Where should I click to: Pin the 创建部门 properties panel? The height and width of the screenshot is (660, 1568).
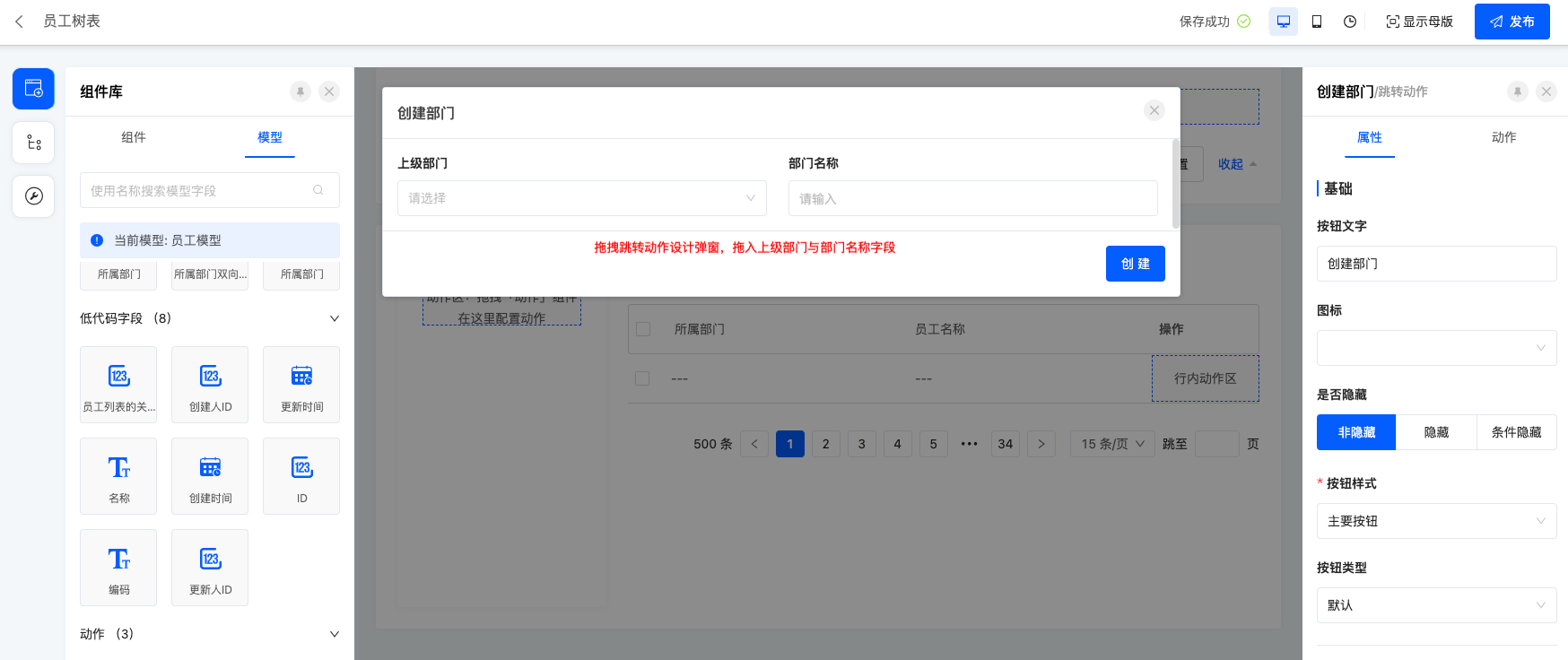click(x=1518, y=91)
